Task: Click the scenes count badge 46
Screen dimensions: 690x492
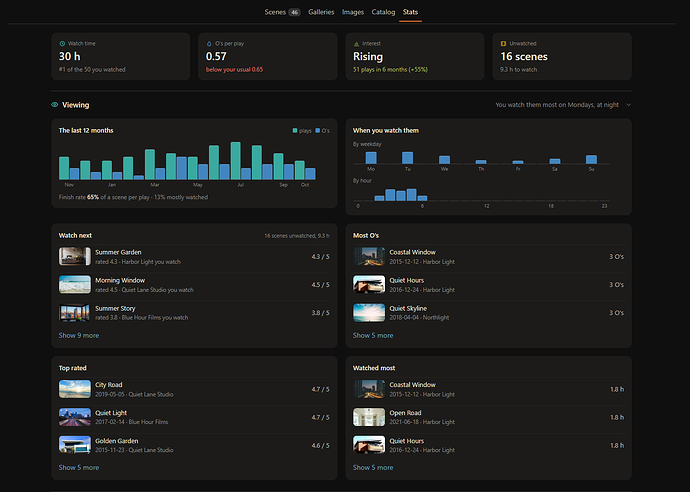Action: [294, 12]
